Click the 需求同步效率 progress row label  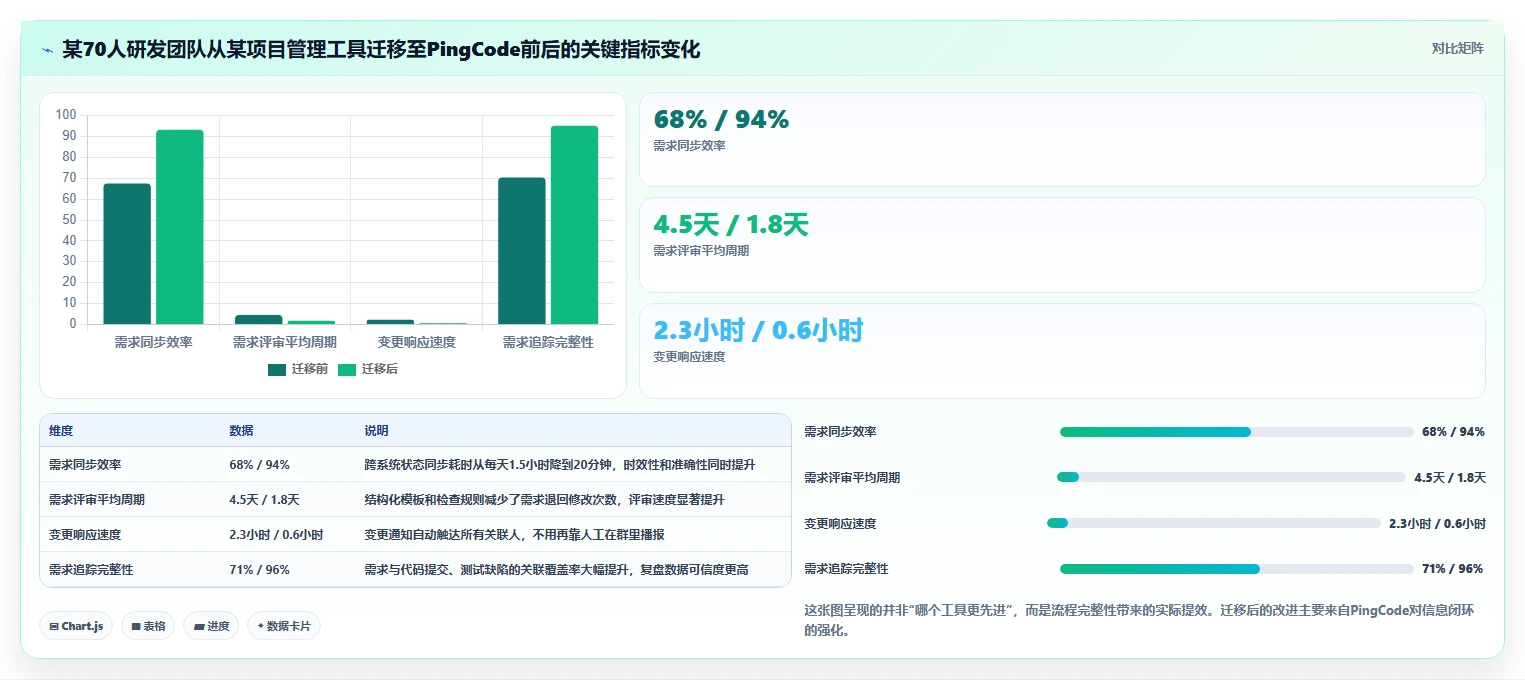click(840, 432)
